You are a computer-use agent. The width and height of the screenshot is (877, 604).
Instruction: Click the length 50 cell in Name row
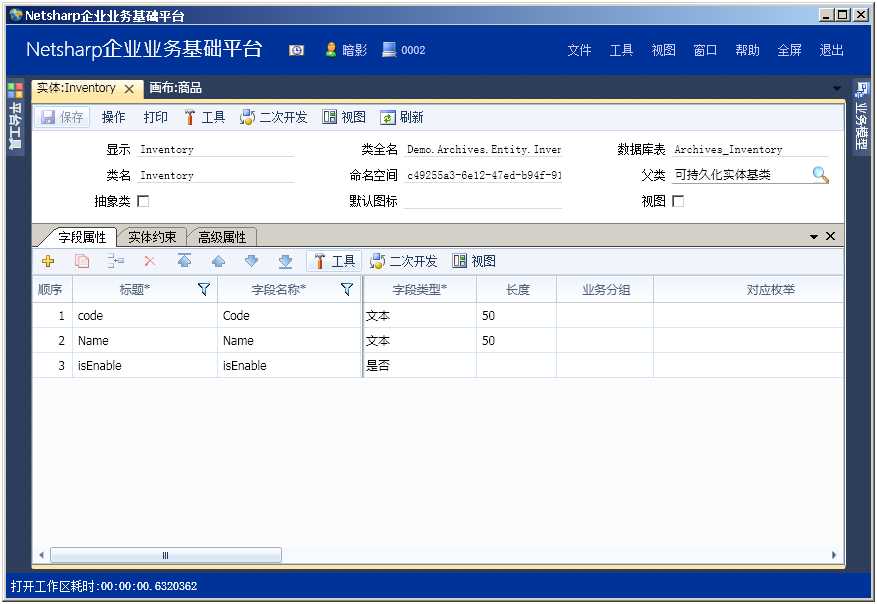[517, 341]
